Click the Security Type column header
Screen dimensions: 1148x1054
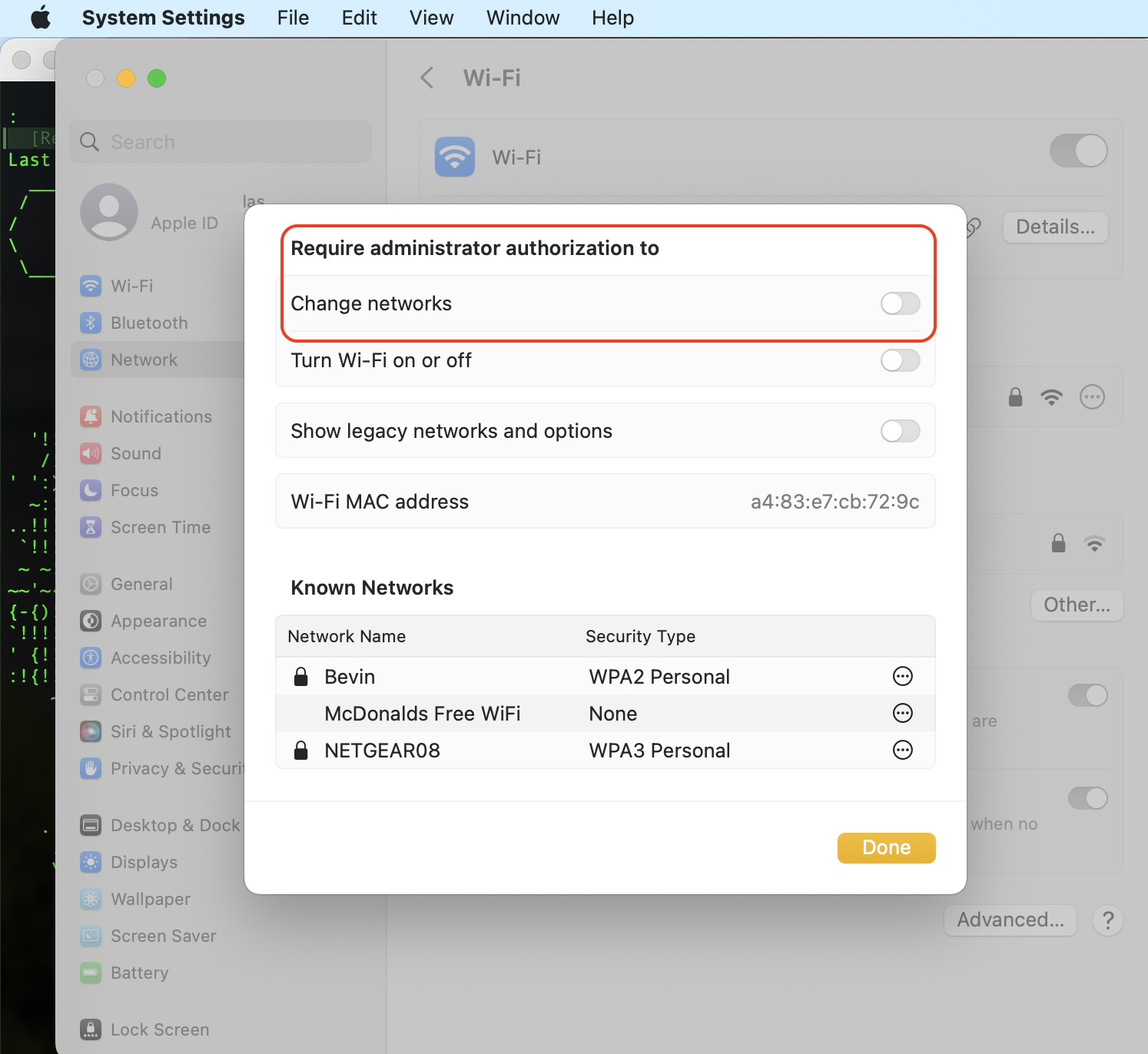640,636
